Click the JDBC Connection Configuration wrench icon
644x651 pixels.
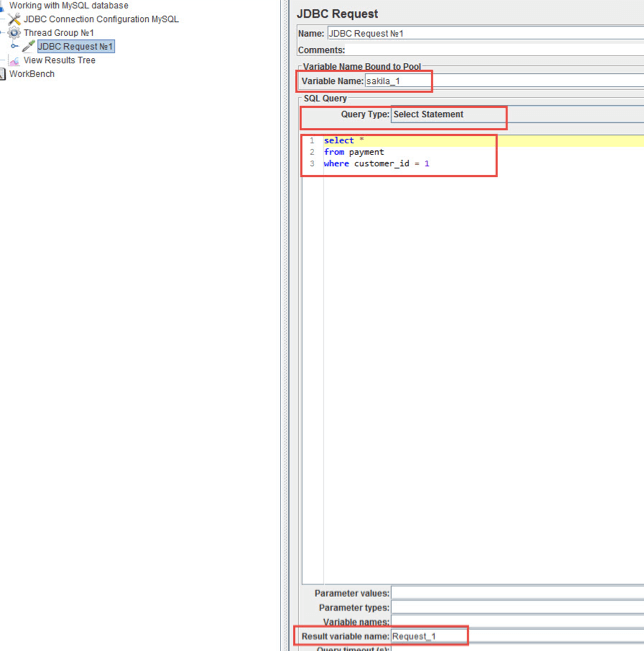coord(15,19)
